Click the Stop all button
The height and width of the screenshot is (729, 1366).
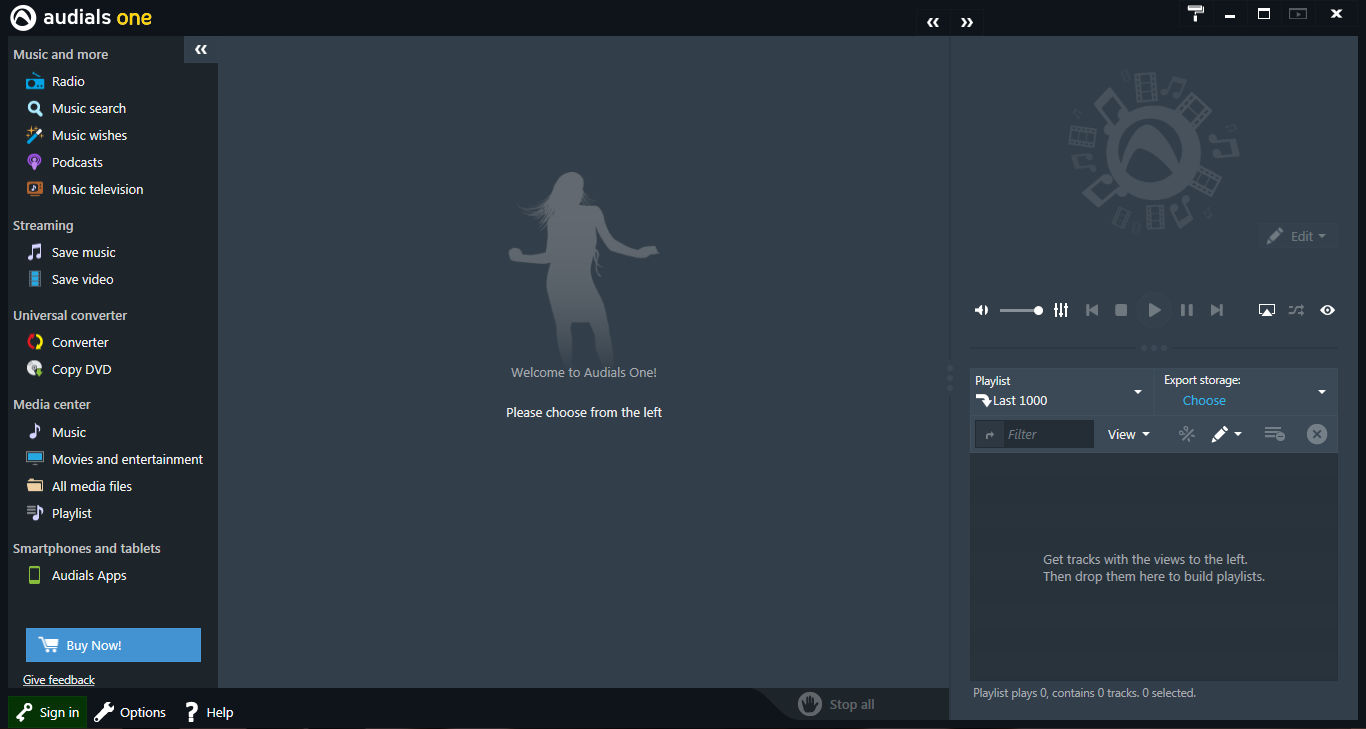[x=837, y=704]
